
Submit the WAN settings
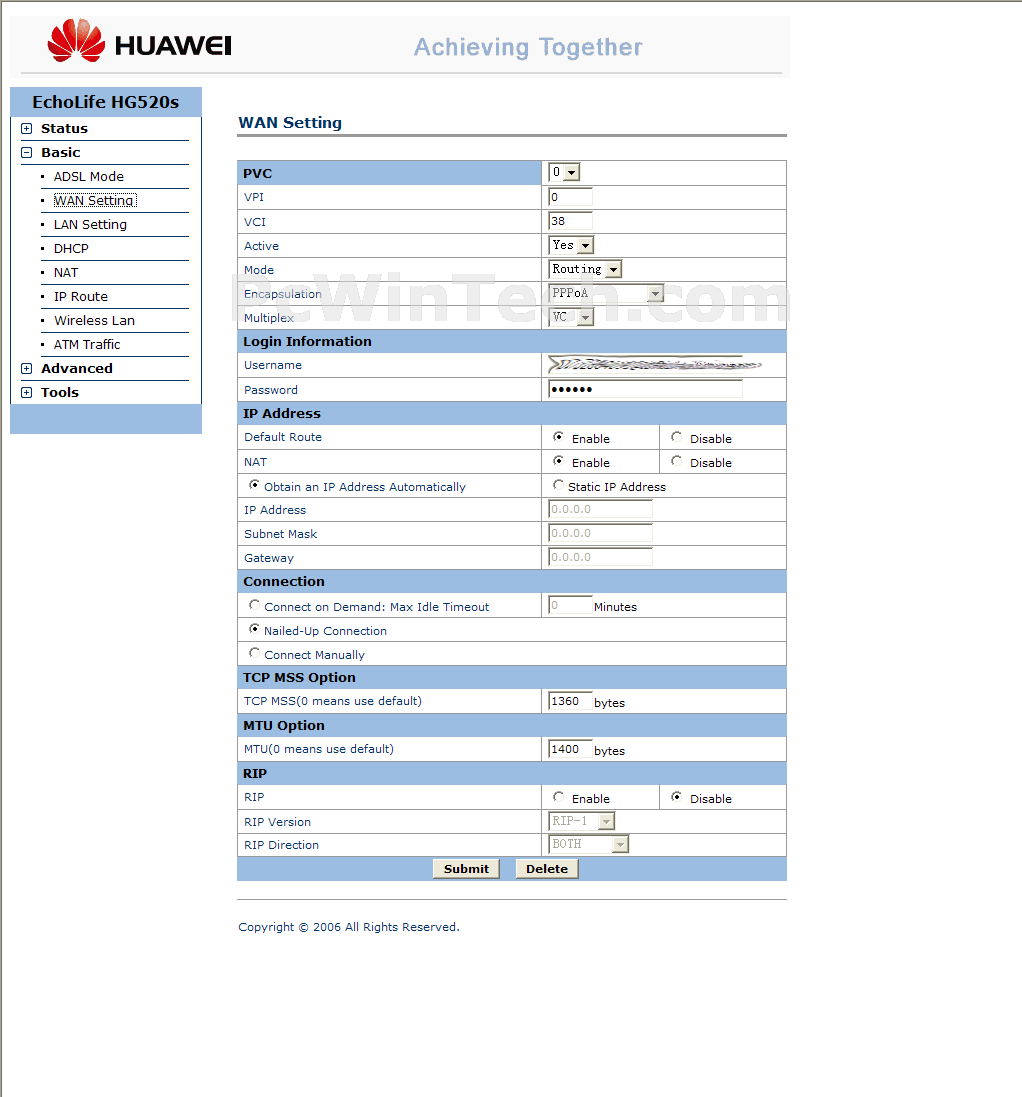[x=467, y=869]
